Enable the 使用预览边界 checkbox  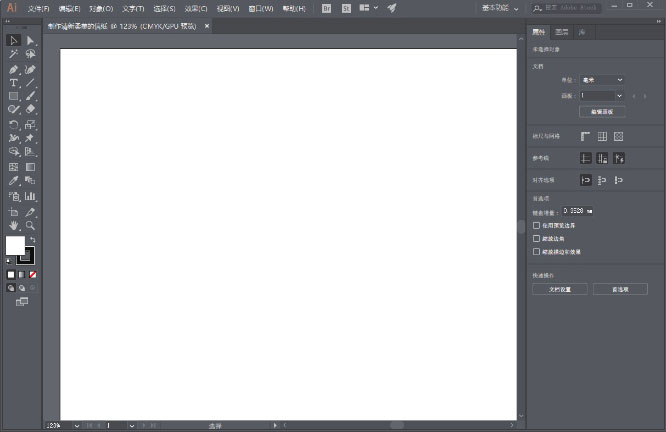tap(537, 226)
